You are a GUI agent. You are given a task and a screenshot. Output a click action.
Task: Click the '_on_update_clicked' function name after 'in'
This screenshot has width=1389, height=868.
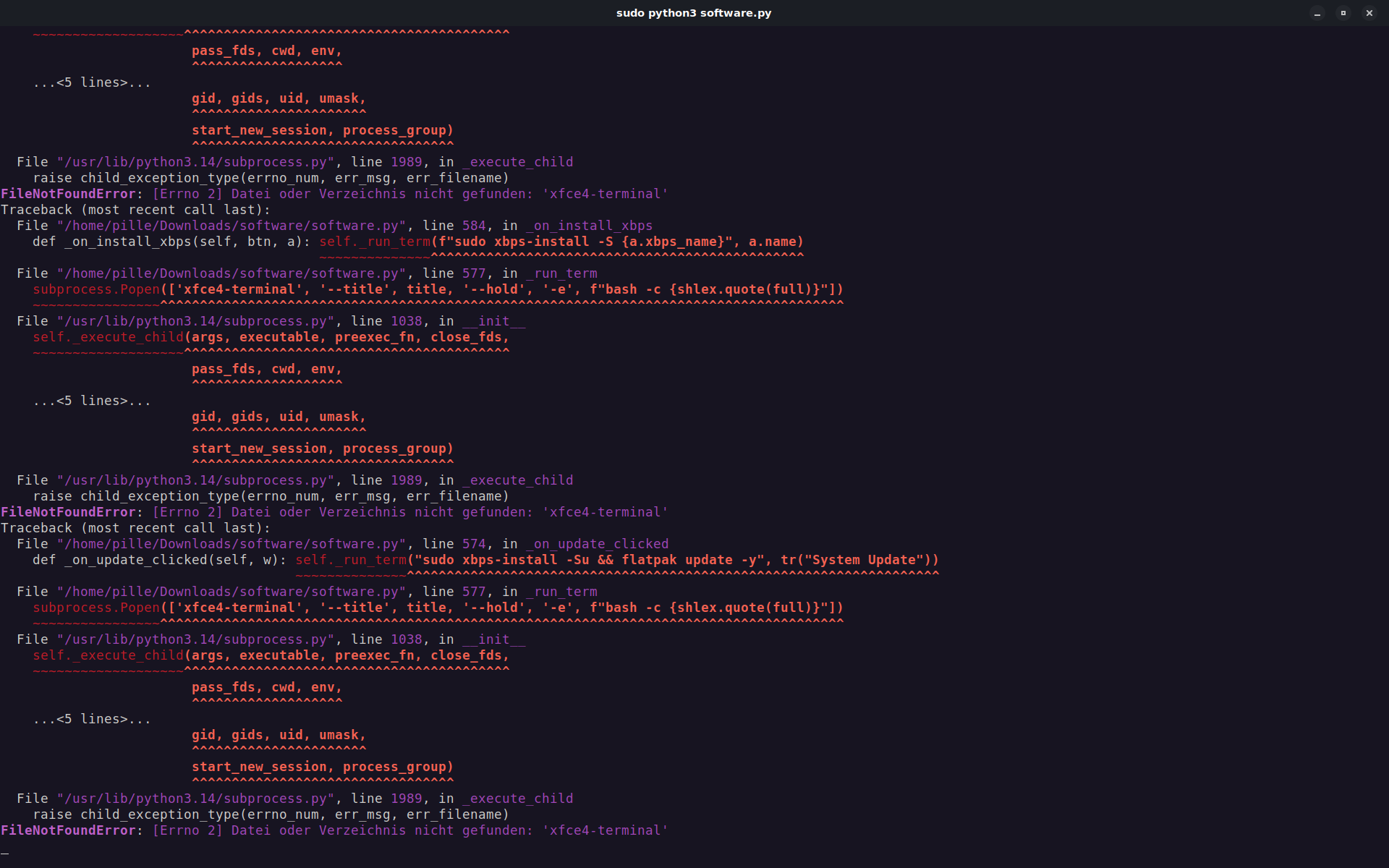click(597, 544)
